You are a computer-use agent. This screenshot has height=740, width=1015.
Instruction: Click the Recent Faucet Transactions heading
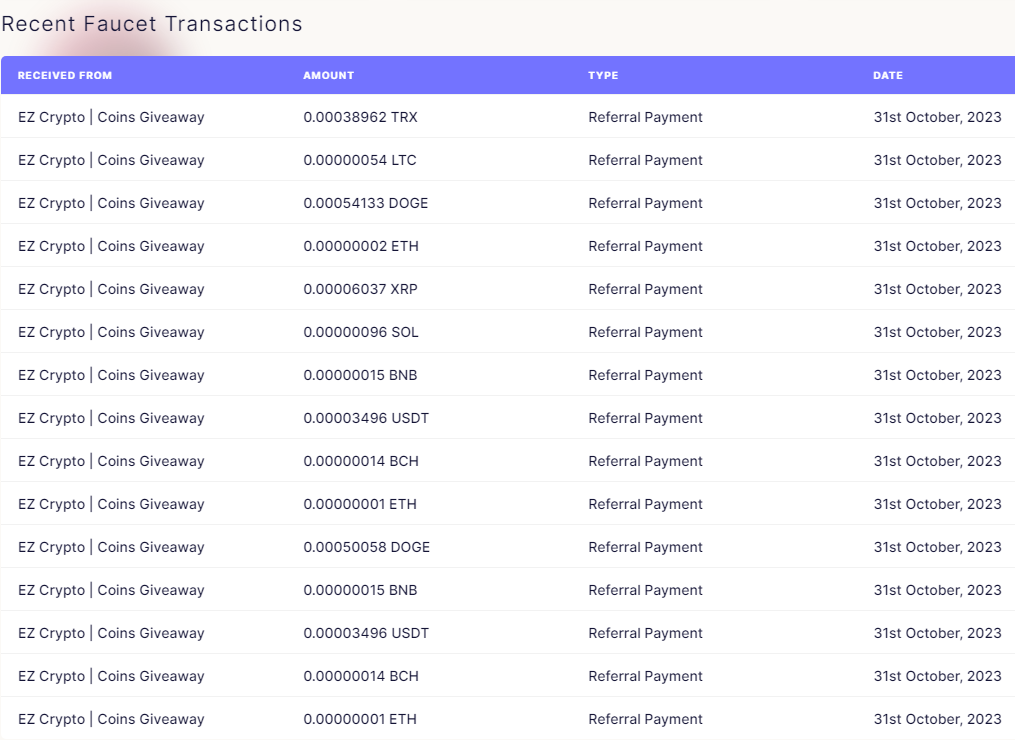(152, 24)
